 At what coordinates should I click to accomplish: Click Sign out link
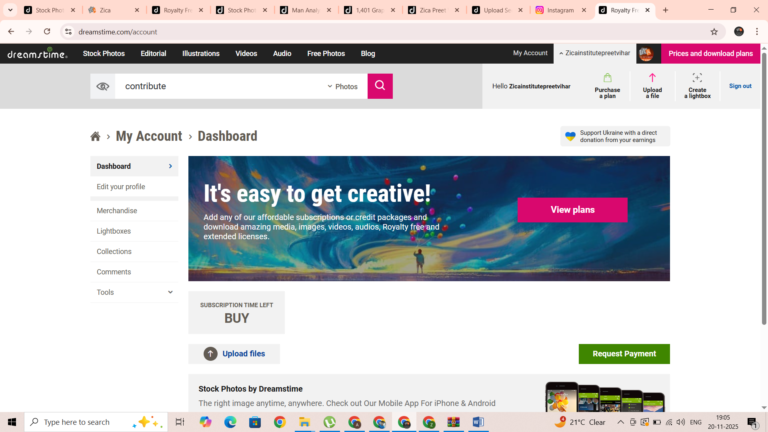click(740, 86)
